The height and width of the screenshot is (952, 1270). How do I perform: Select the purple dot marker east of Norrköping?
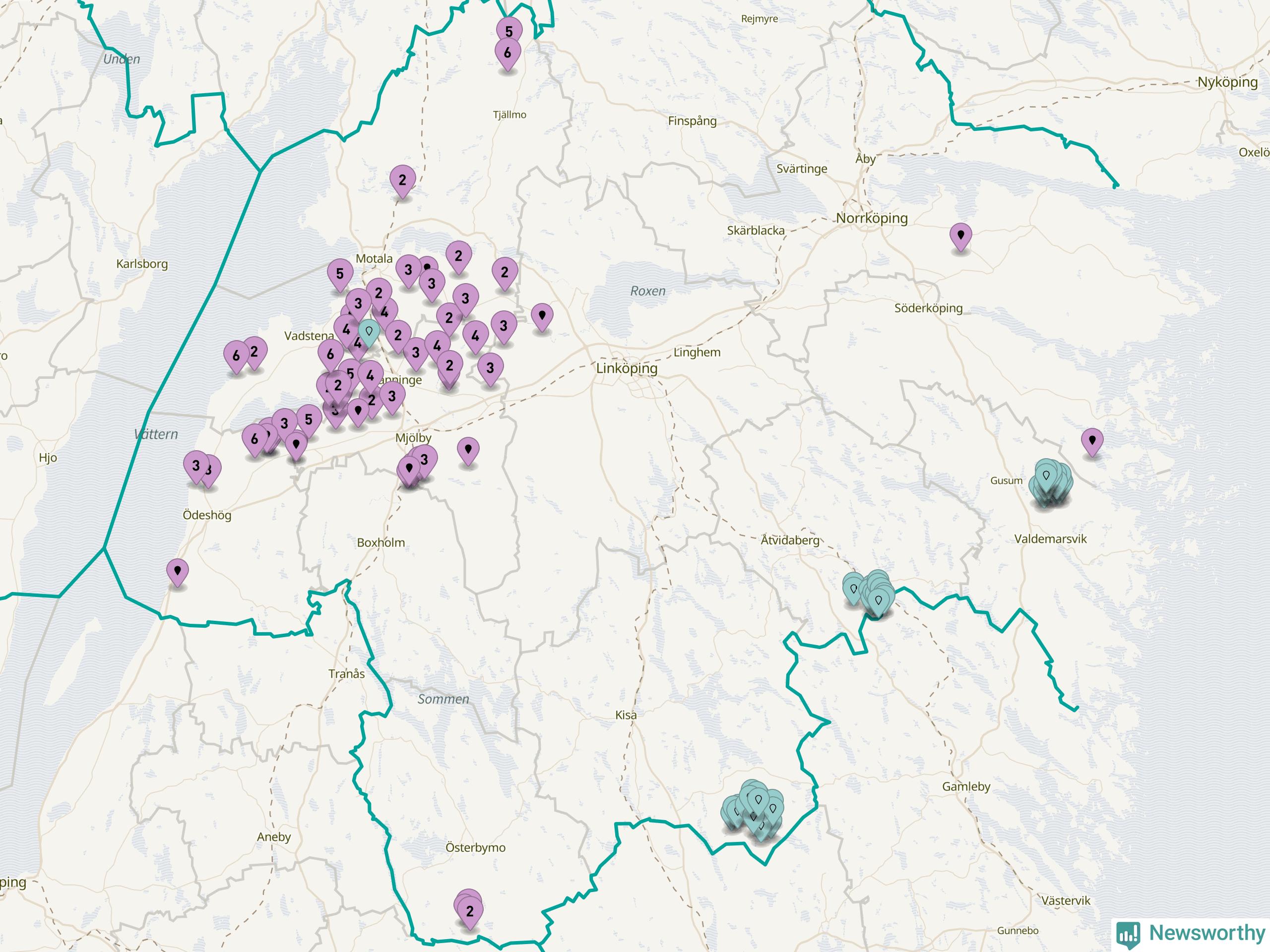[960, 236]
